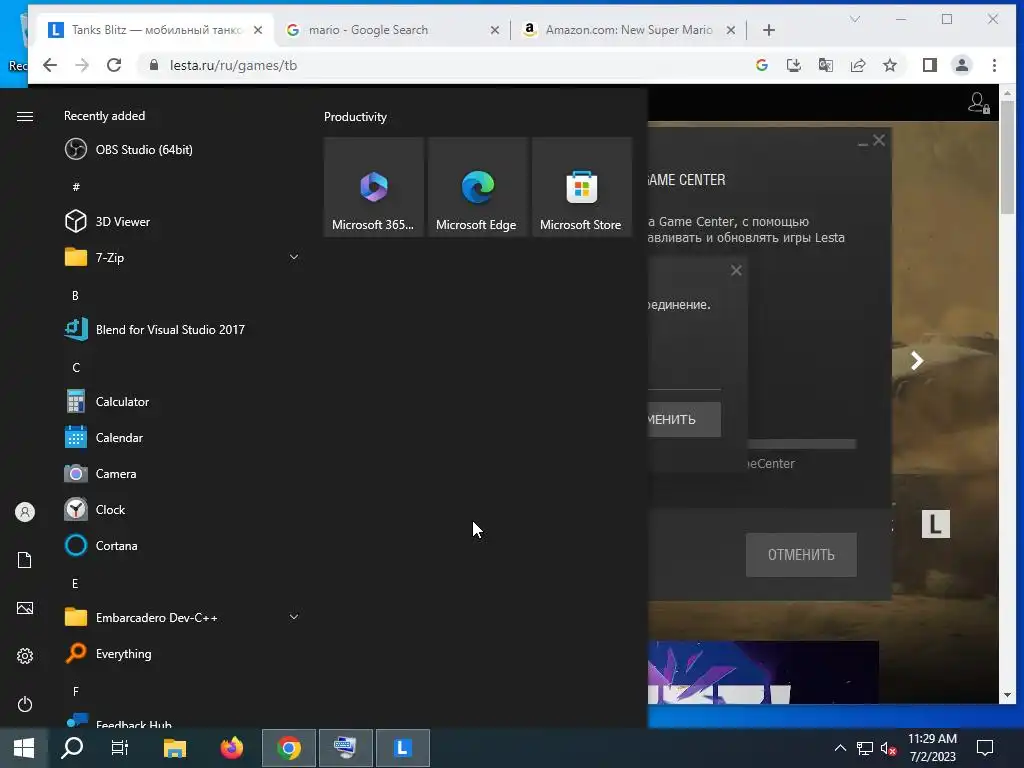Open network status tray icon

tap(865, 748)
